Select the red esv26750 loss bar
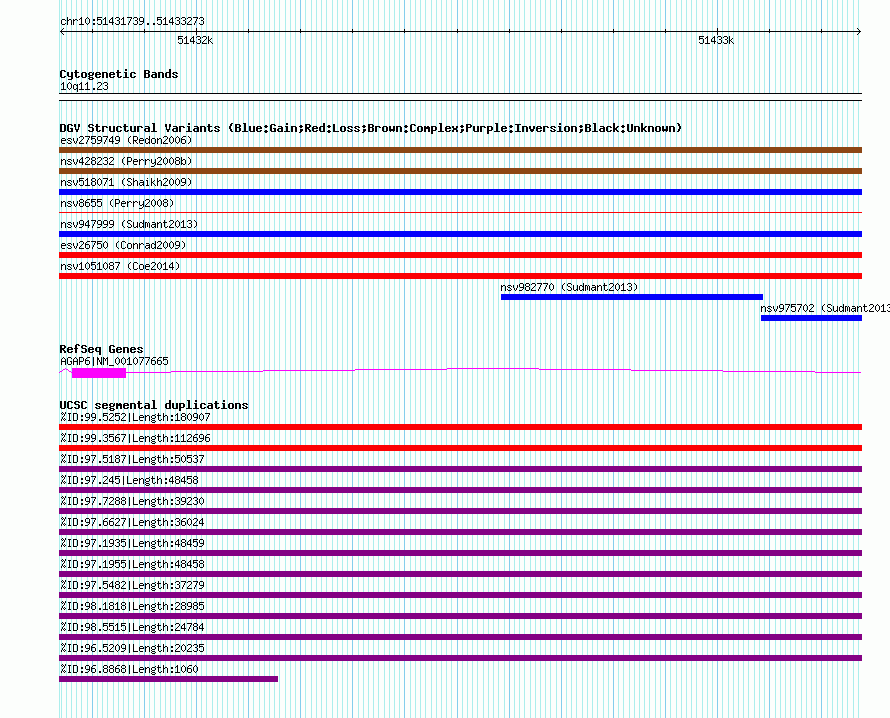The width and height of the screenshot is (890, 718). pos(460,255)
